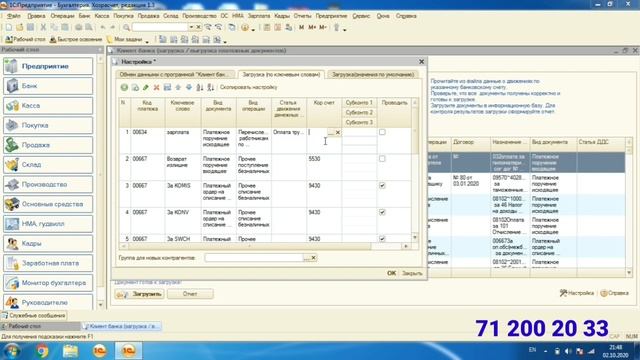Expand help icon dropdown arrow in main toolbar
The height and width of the screenshot is (360, 640).
(253, 29)
